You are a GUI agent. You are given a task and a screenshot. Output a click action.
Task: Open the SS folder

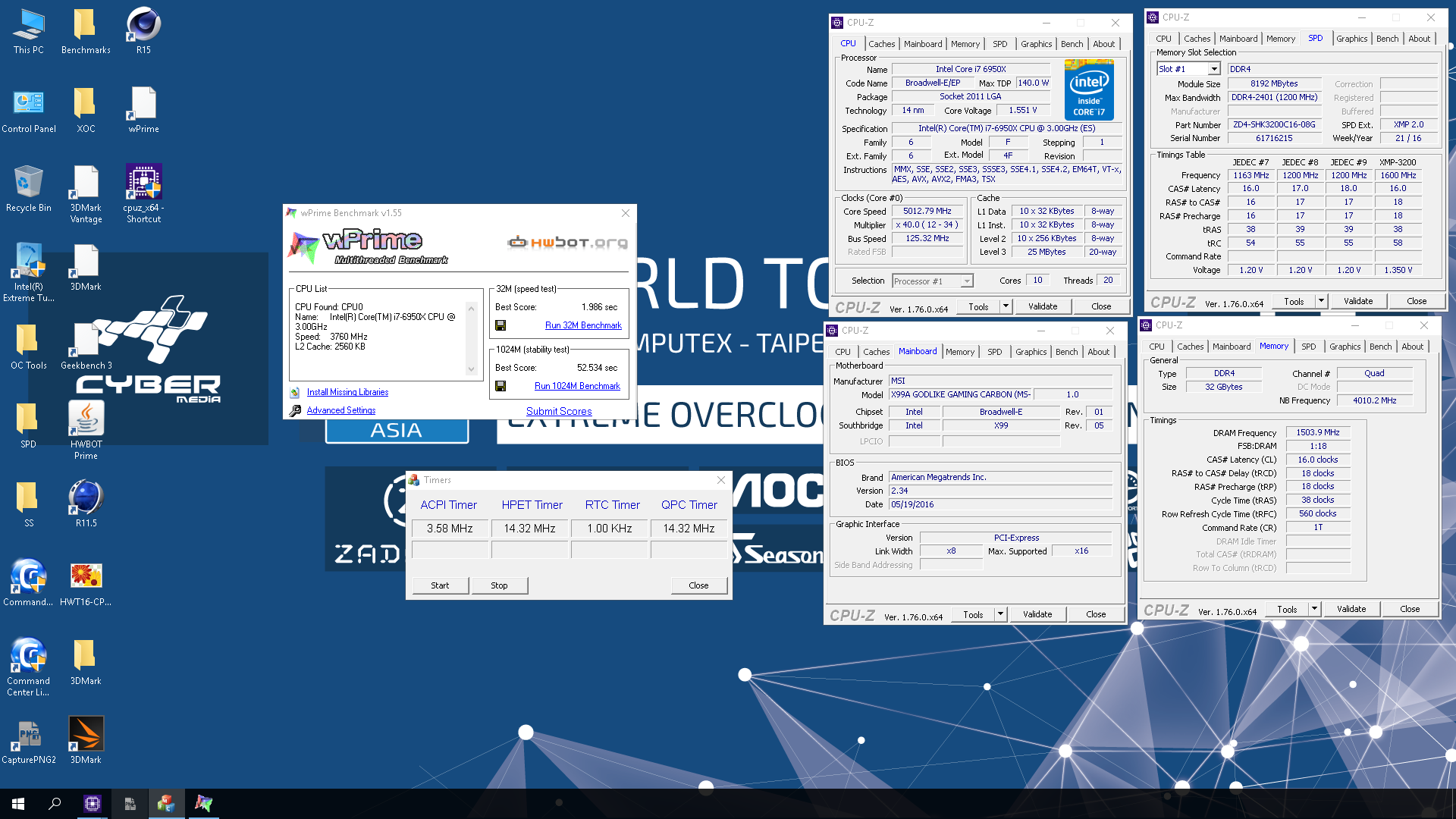29,505
